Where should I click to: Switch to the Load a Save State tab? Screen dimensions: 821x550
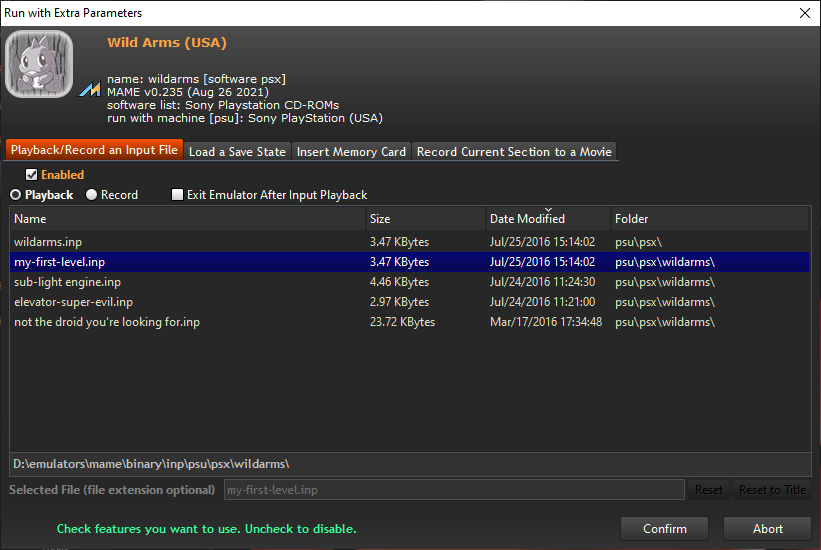pyautogui.click(x=237, y=152)
